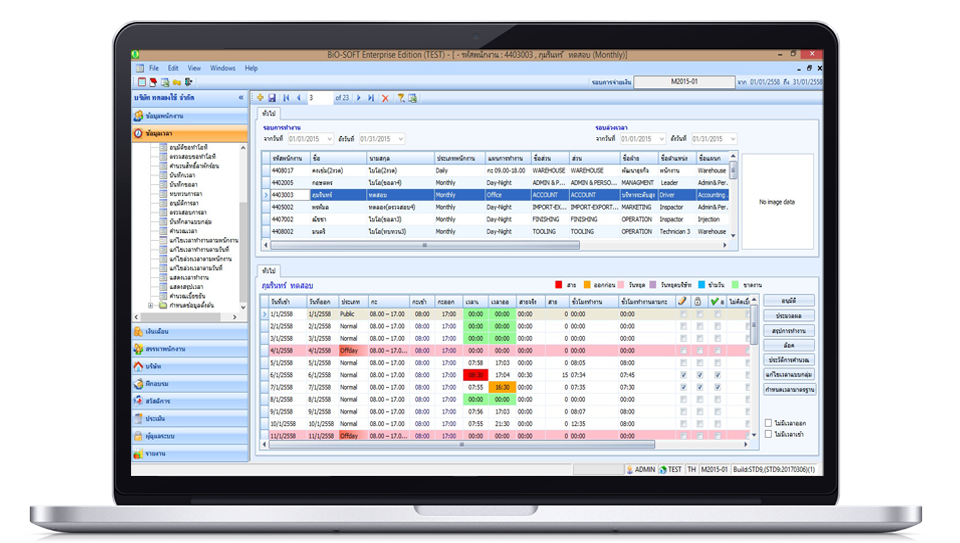
Task: Click the calendar window icon in the main toolbar
Action: 141,82
